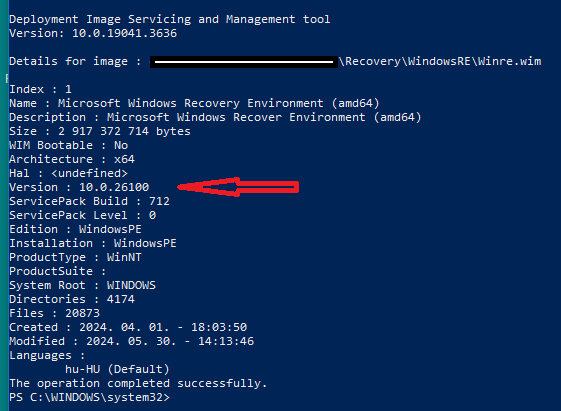This screenshot has width=561, height=411.
Task: Click the Hal : <undefined> line
Action: point(68,173)
